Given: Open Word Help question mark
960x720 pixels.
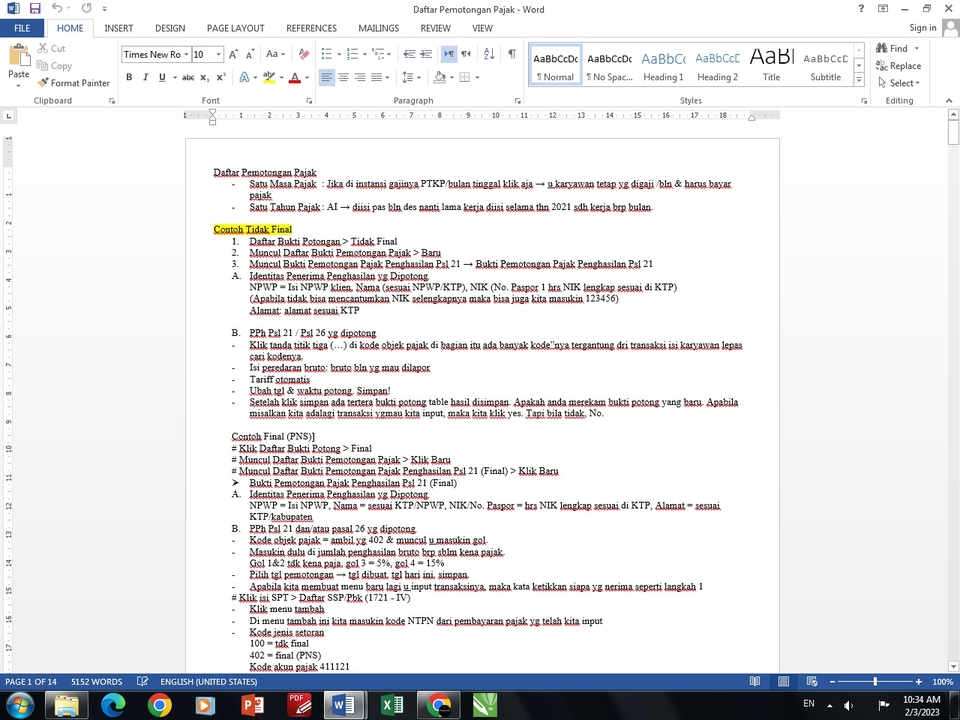Looking at the screenshot, I should tap(861, 9).
